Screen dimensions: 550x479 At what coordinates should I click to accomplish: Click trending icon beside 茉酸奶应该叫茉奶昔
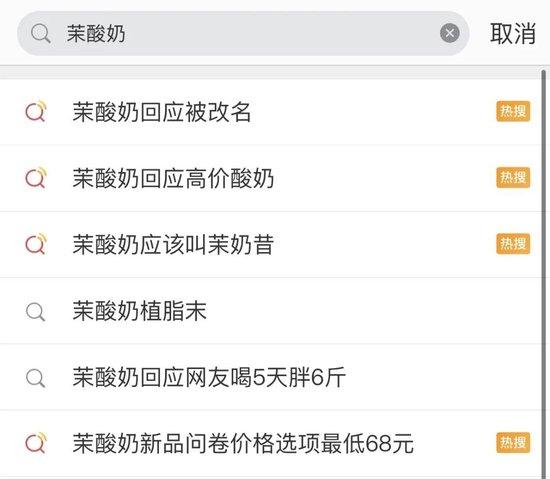pyautogui.click(x=36, y=243)
